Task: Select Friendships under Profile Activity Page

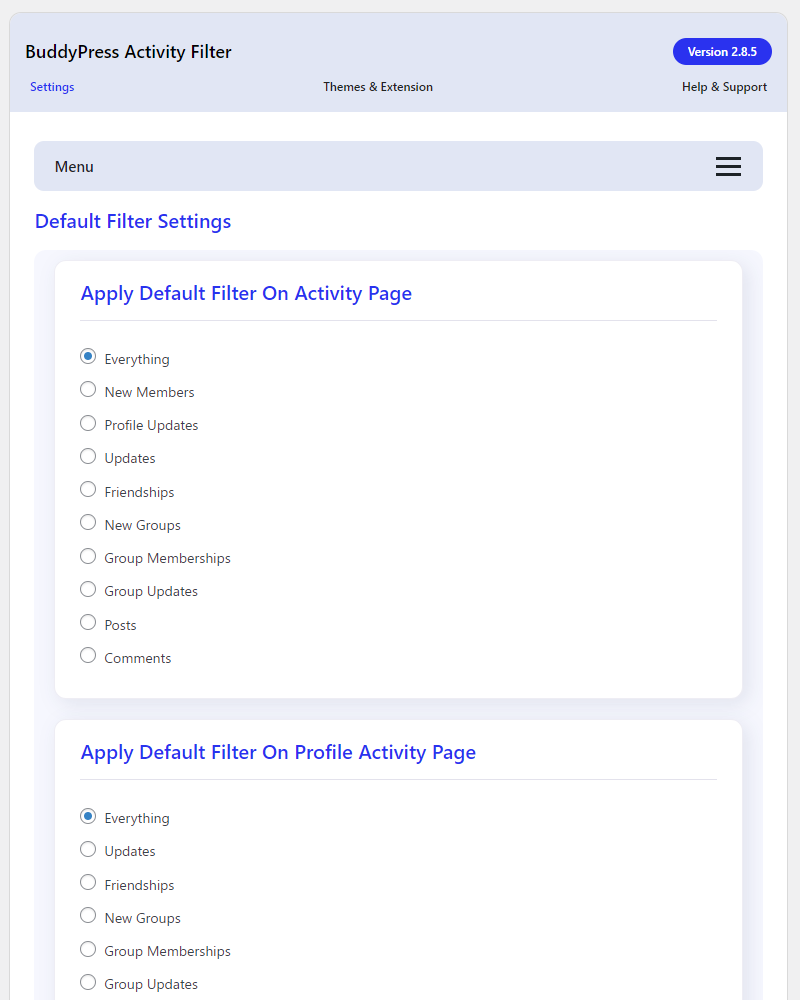Action: coord(88,883)
